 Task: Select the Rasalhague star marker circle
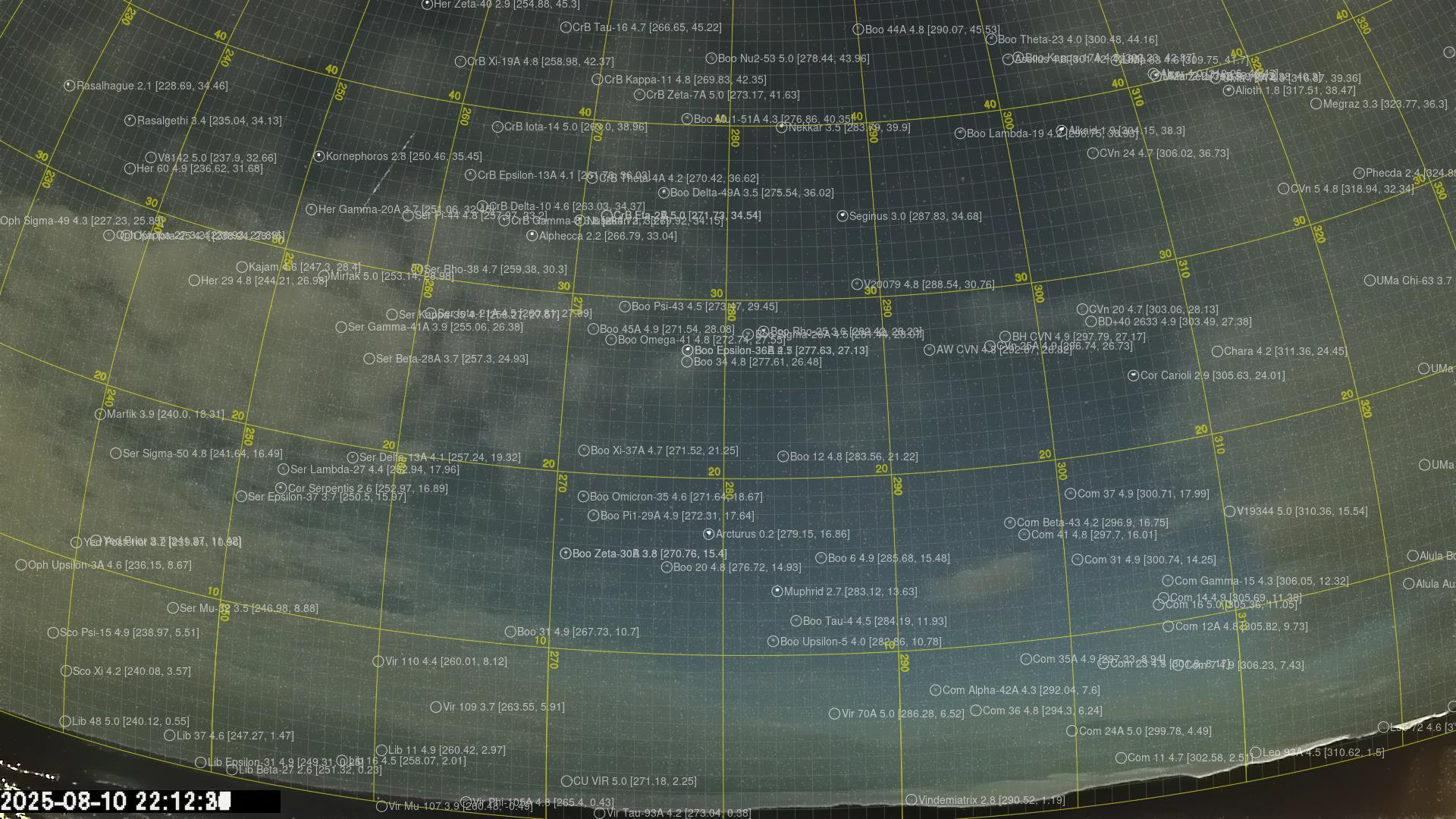click(x=69, y=86)
